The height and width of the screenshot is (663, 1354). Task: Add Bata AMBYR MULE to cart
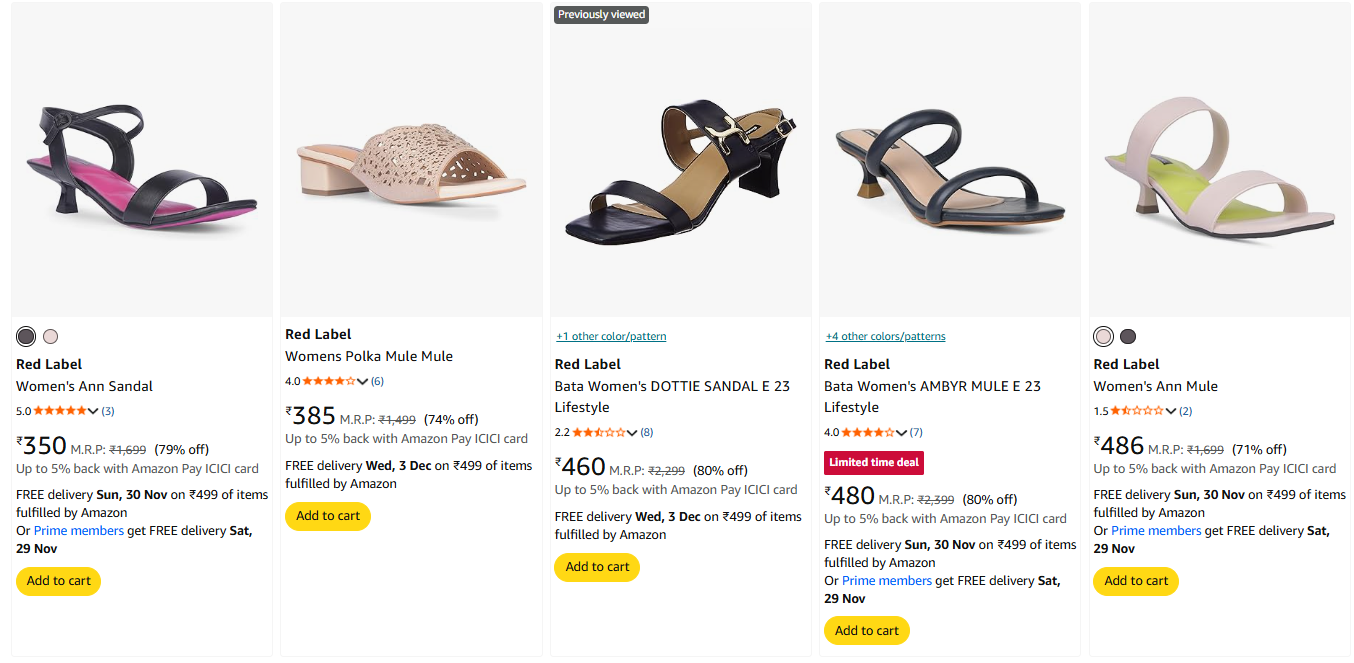pos(866,631)
